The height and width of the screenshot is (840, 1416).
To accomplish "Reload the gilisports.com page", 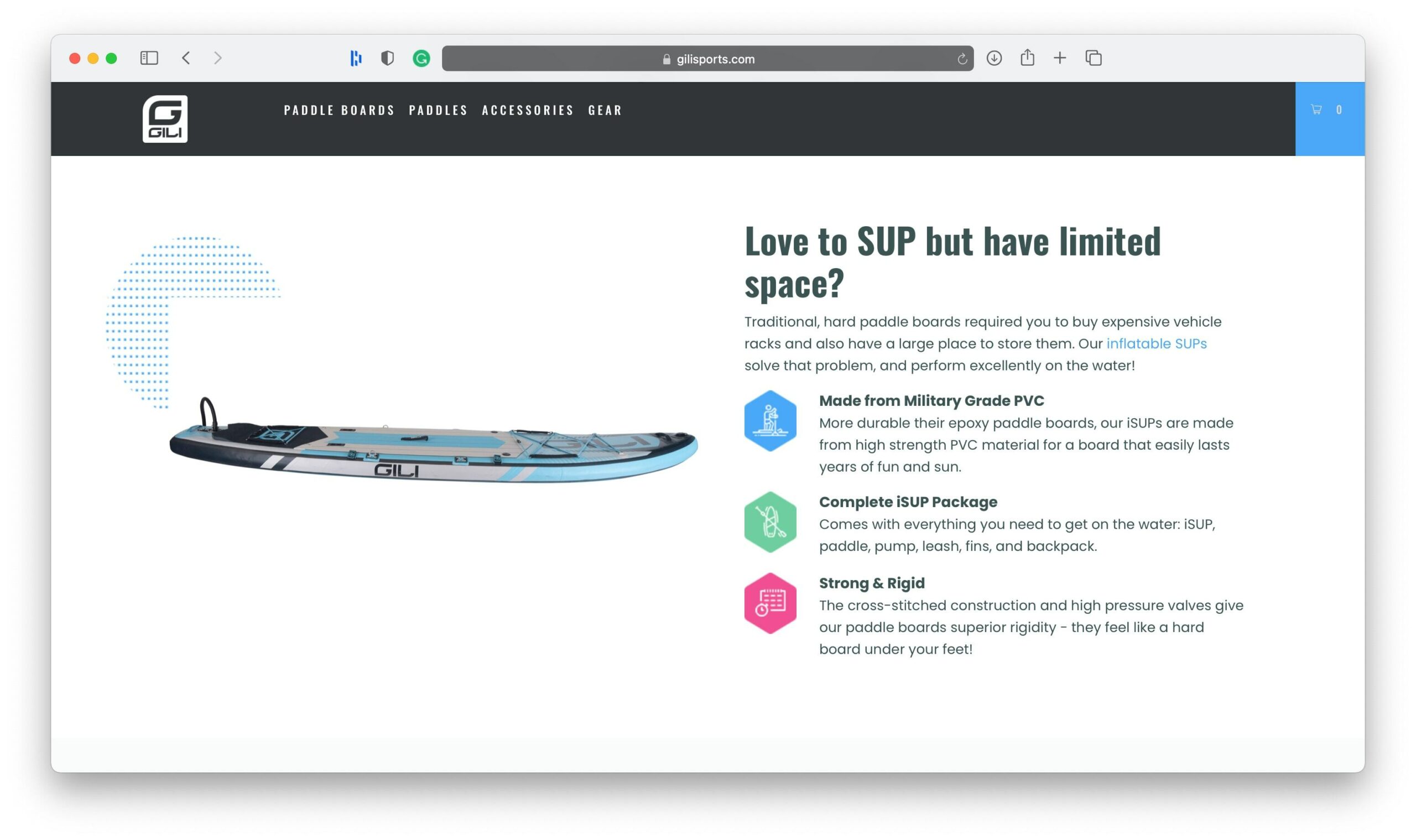I will [x=961, y=59].
